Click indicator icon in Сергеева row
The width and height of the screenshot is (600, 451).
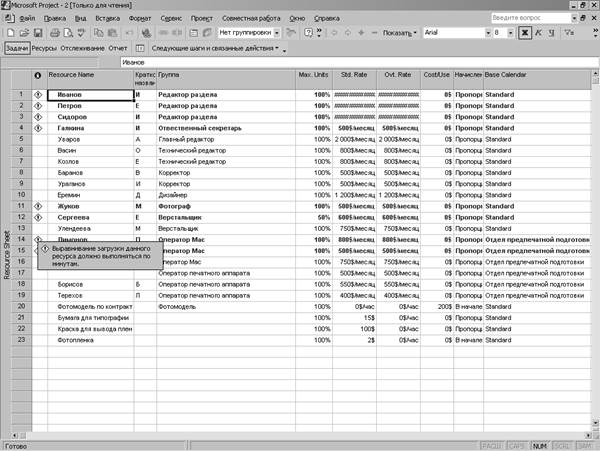pos(38,217)
